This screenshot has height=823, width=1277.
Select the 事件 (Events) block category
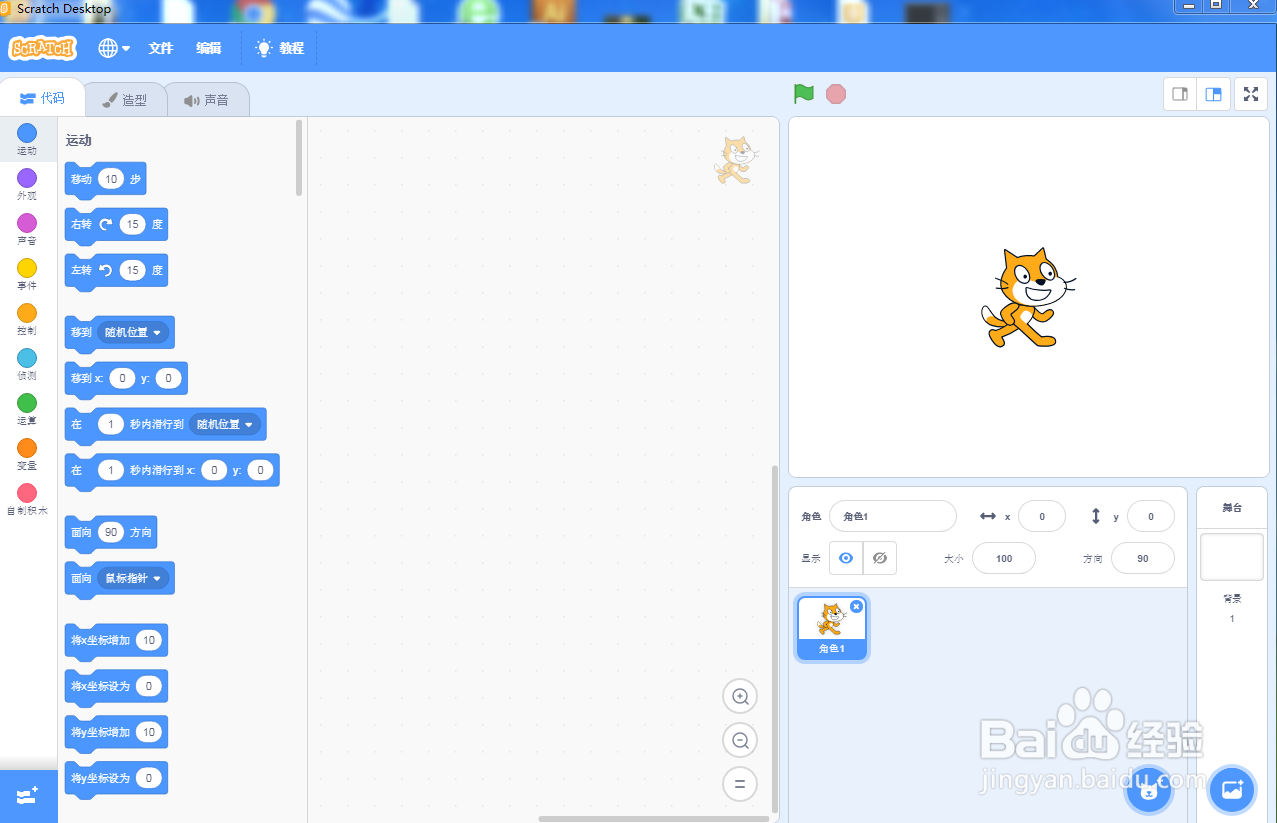tap(26, 276)
